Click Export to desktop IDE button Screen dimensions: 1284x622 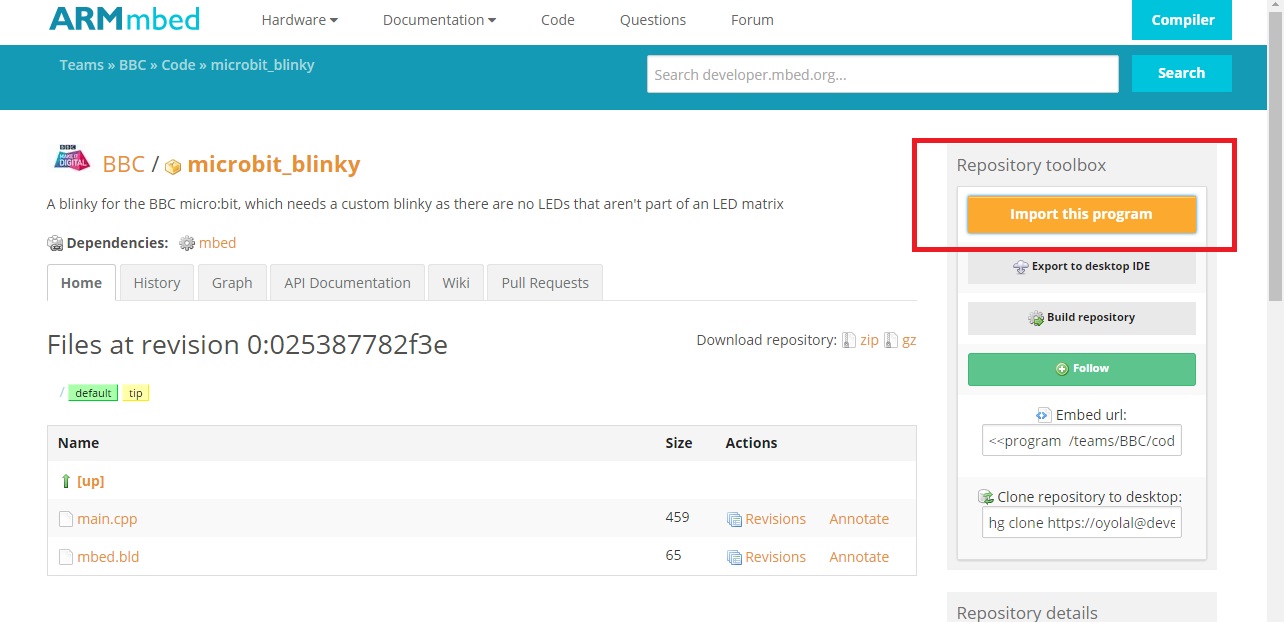[x=1081, y=266]
